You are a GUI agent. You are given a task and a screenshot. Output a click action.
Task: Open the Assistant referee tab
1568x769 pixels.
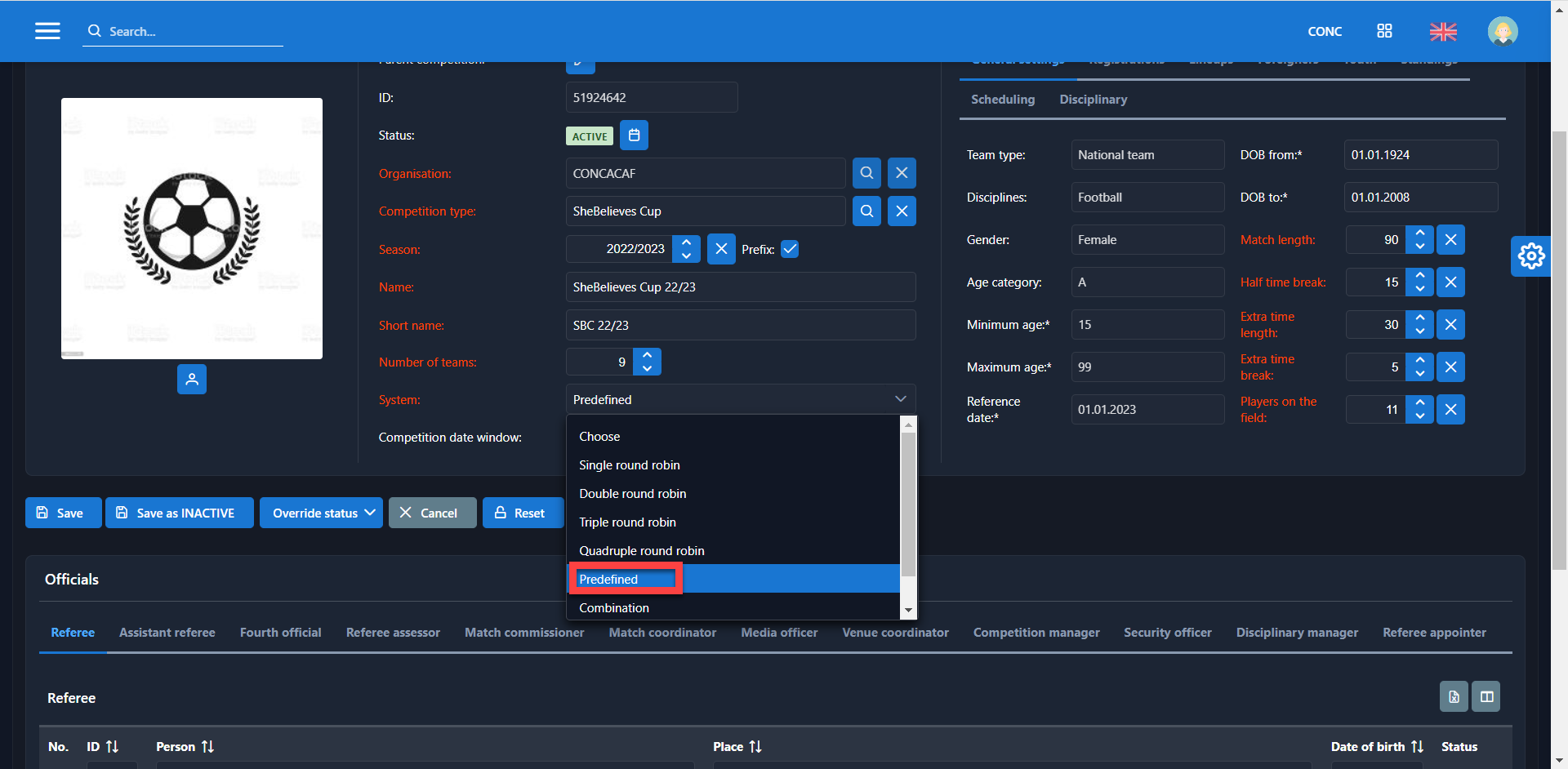point(167,633)
